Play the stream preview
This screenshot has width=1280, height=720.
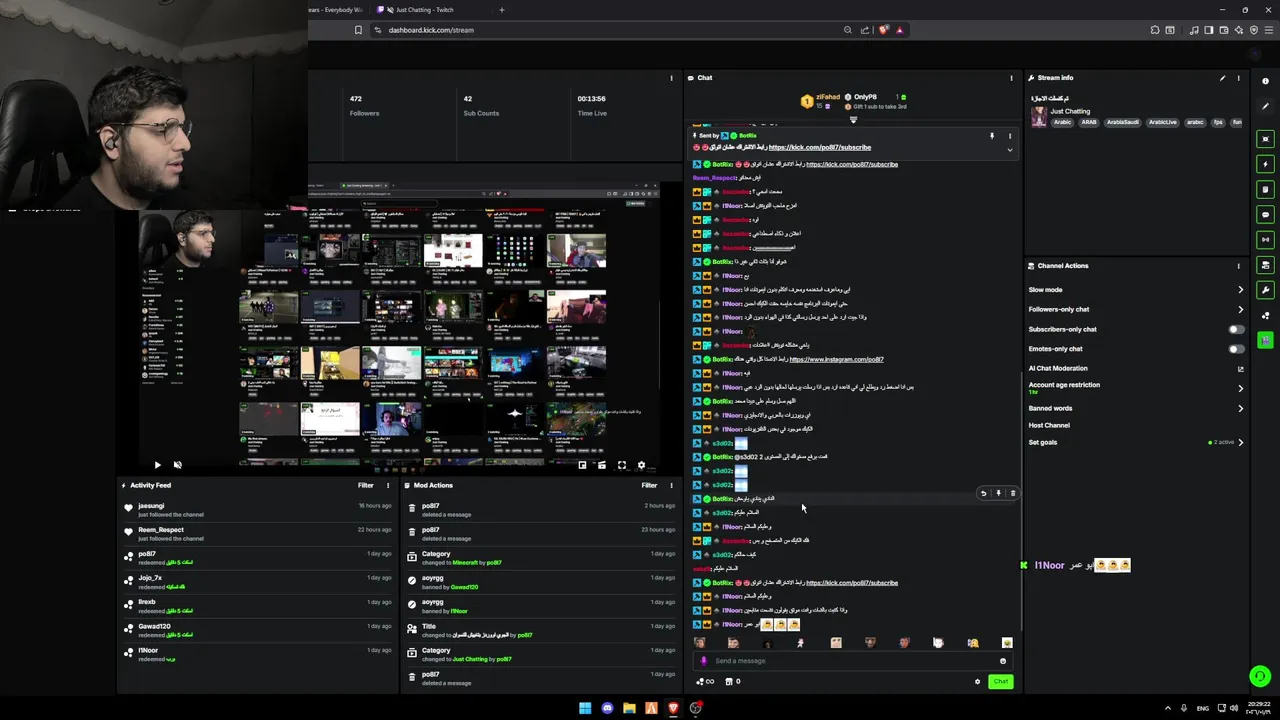(x=157, y=465)
